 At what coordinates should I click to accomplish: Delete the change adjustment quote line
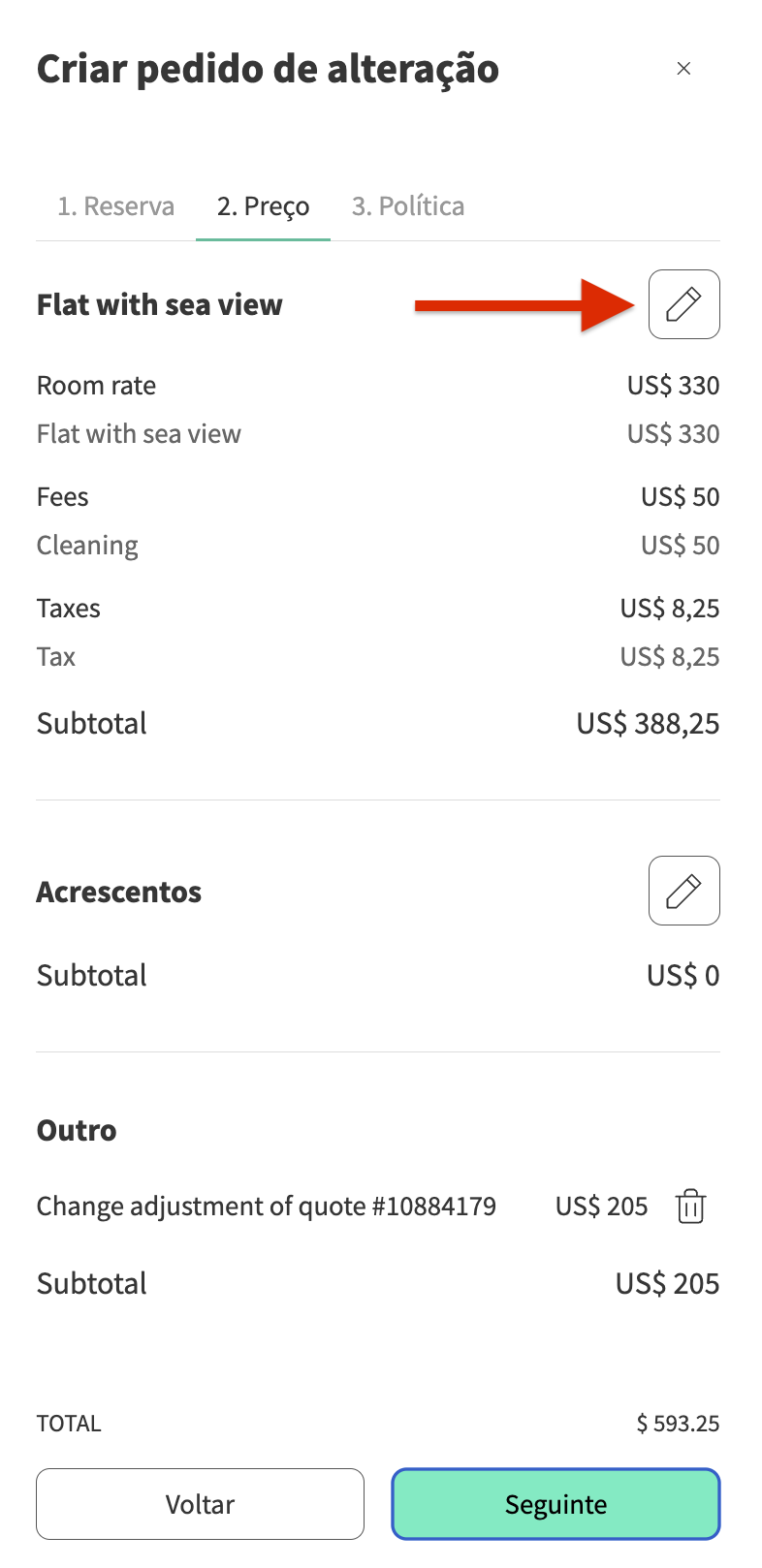pyautogui.click(x=690, y=1207)
